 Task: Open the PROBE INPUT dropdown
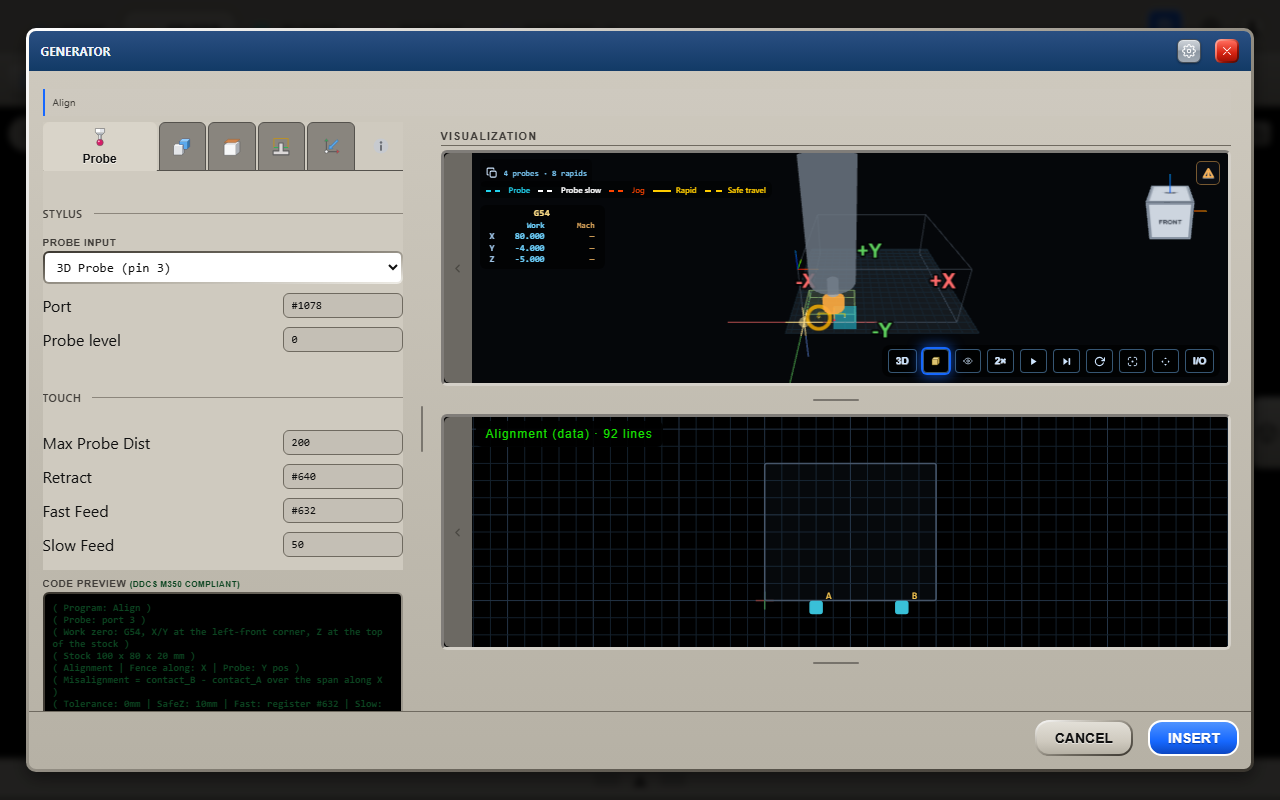coord(222,268)
